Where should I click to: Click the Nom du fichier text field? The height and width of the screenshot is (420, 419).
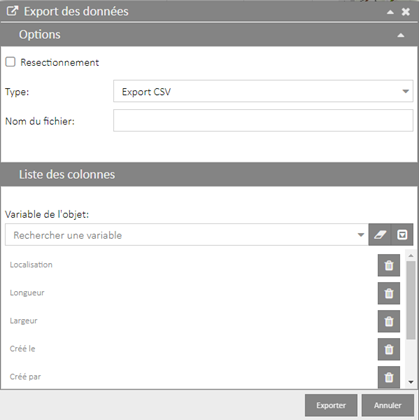pos(263,120)
